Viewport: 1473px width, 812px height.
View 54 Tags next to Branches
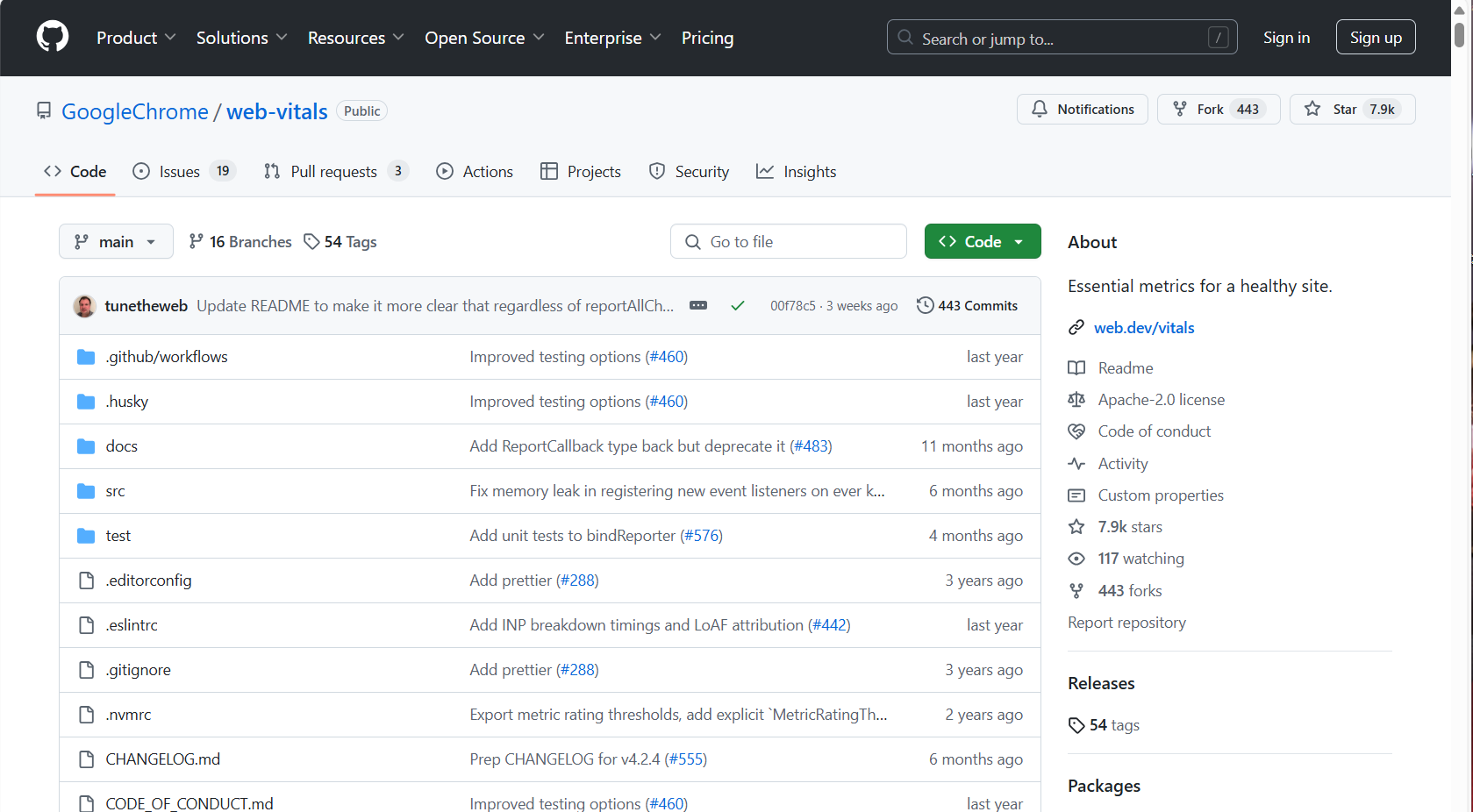(x=340, y=241)
